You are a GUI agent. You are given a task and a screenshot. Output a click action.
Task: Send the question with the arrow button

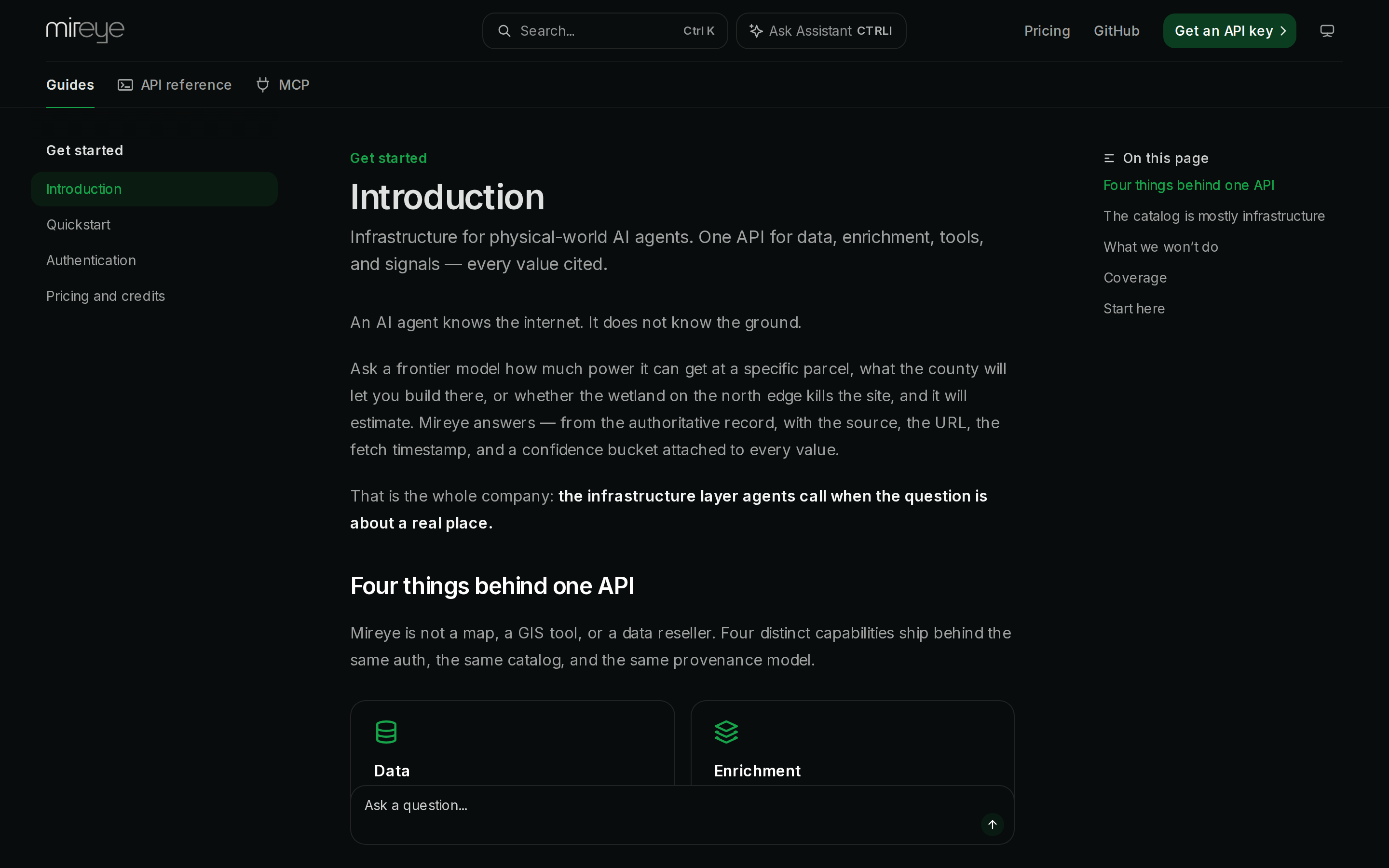[x=993, y=825]
